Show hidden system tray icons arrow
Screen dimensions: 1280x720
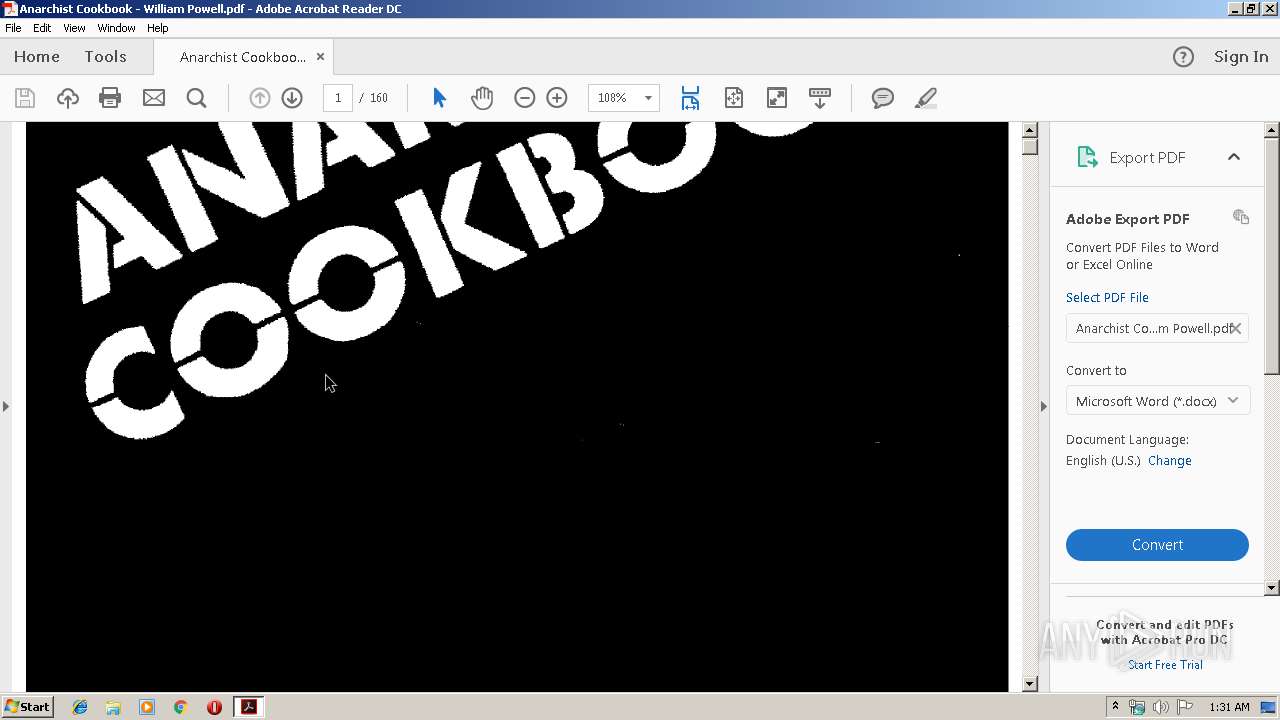coord(1115,706)
